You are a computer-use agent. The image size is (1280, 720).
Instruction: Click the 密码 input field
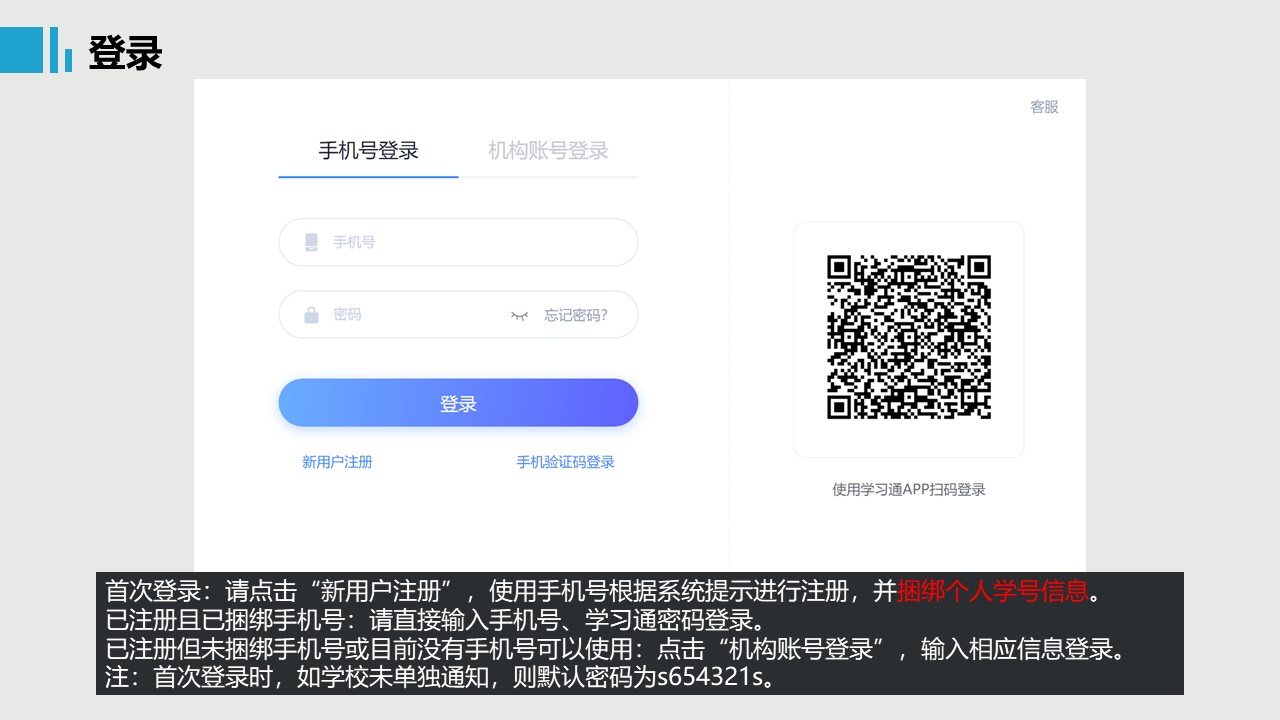458,315
